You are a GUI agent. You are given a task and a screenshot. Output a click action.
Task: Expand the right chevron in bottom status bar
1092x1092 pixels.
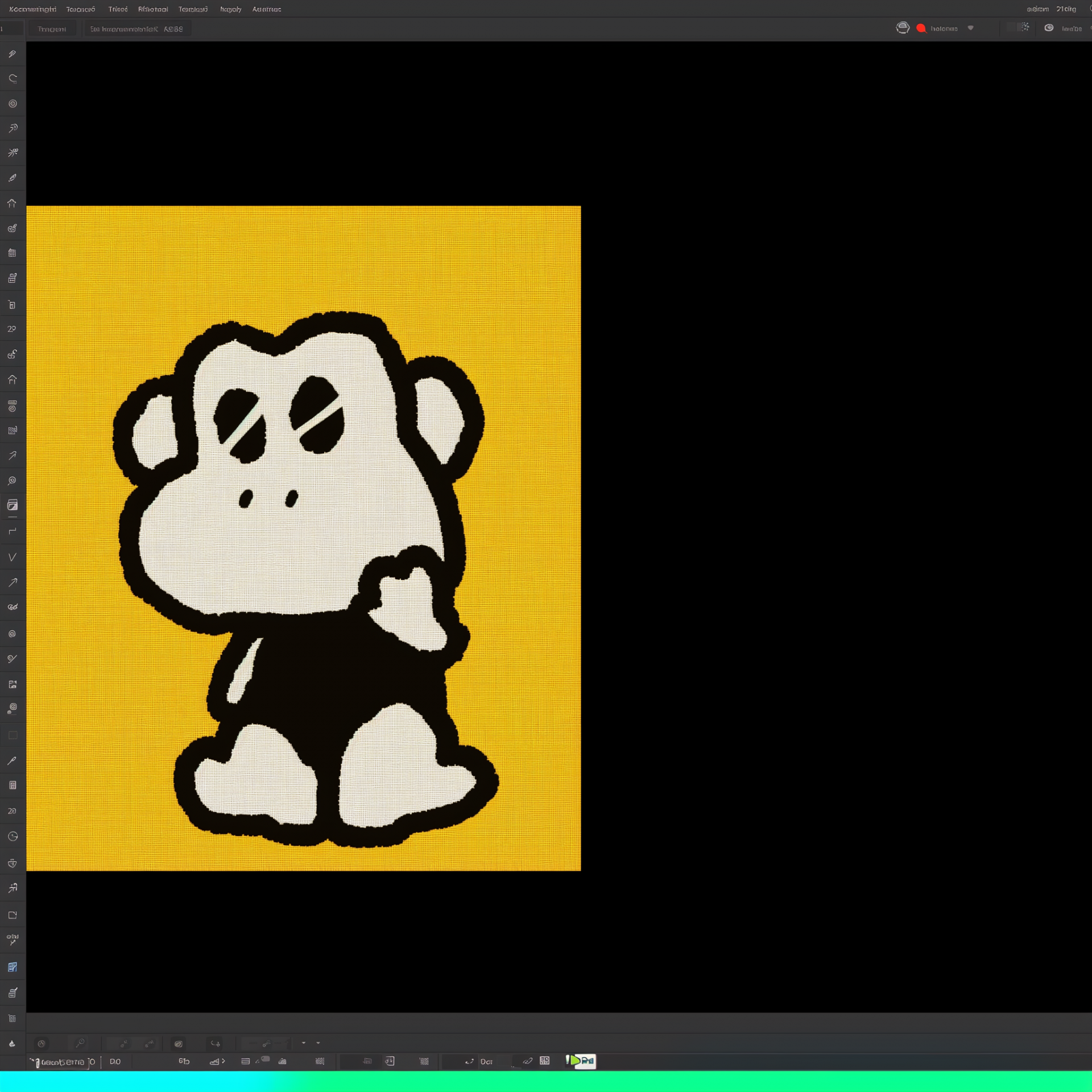point(224,1061)
